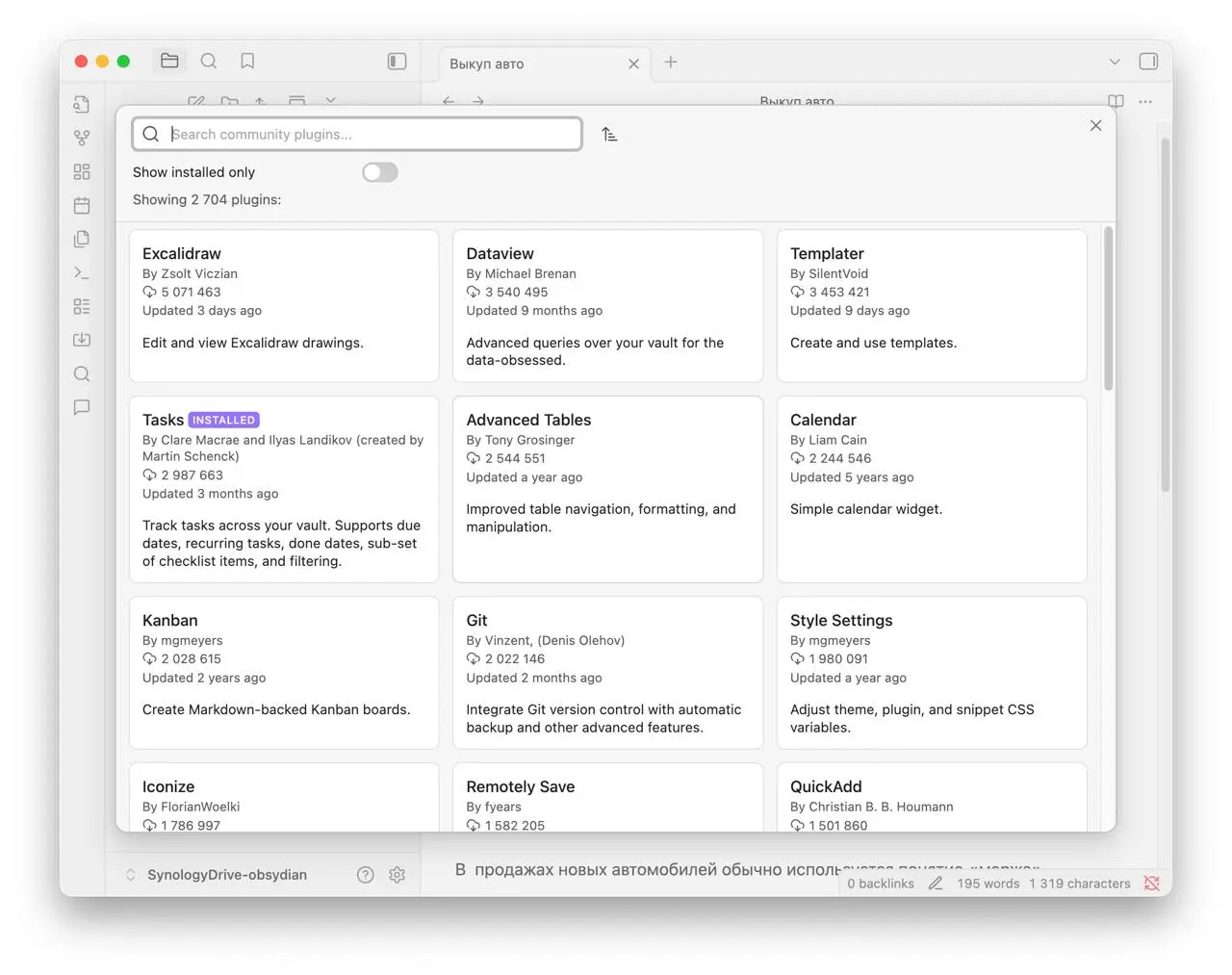Open settings with the gear icon

[398, 875]
